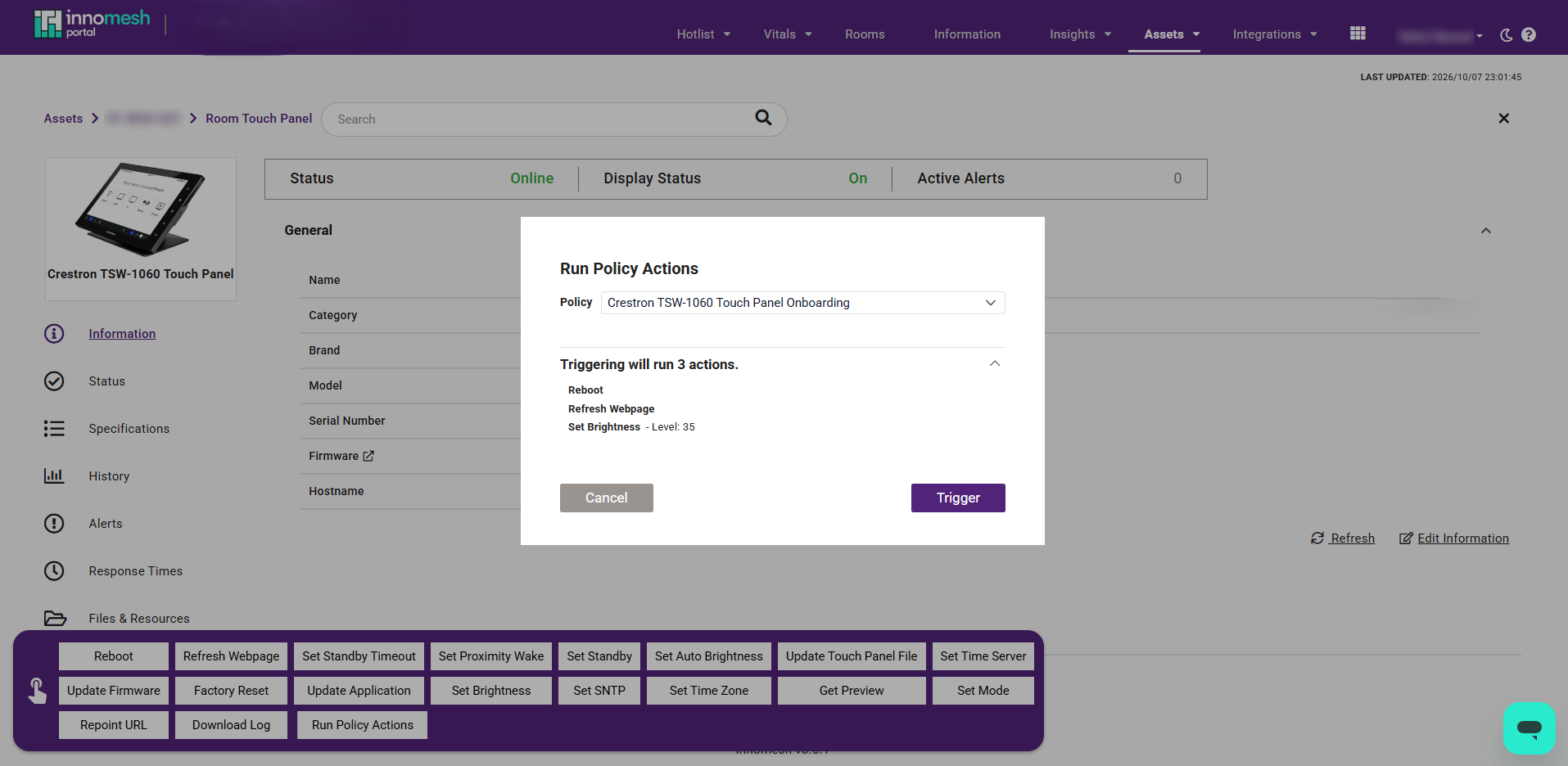Open the chat support bubble

point(1529,728)
